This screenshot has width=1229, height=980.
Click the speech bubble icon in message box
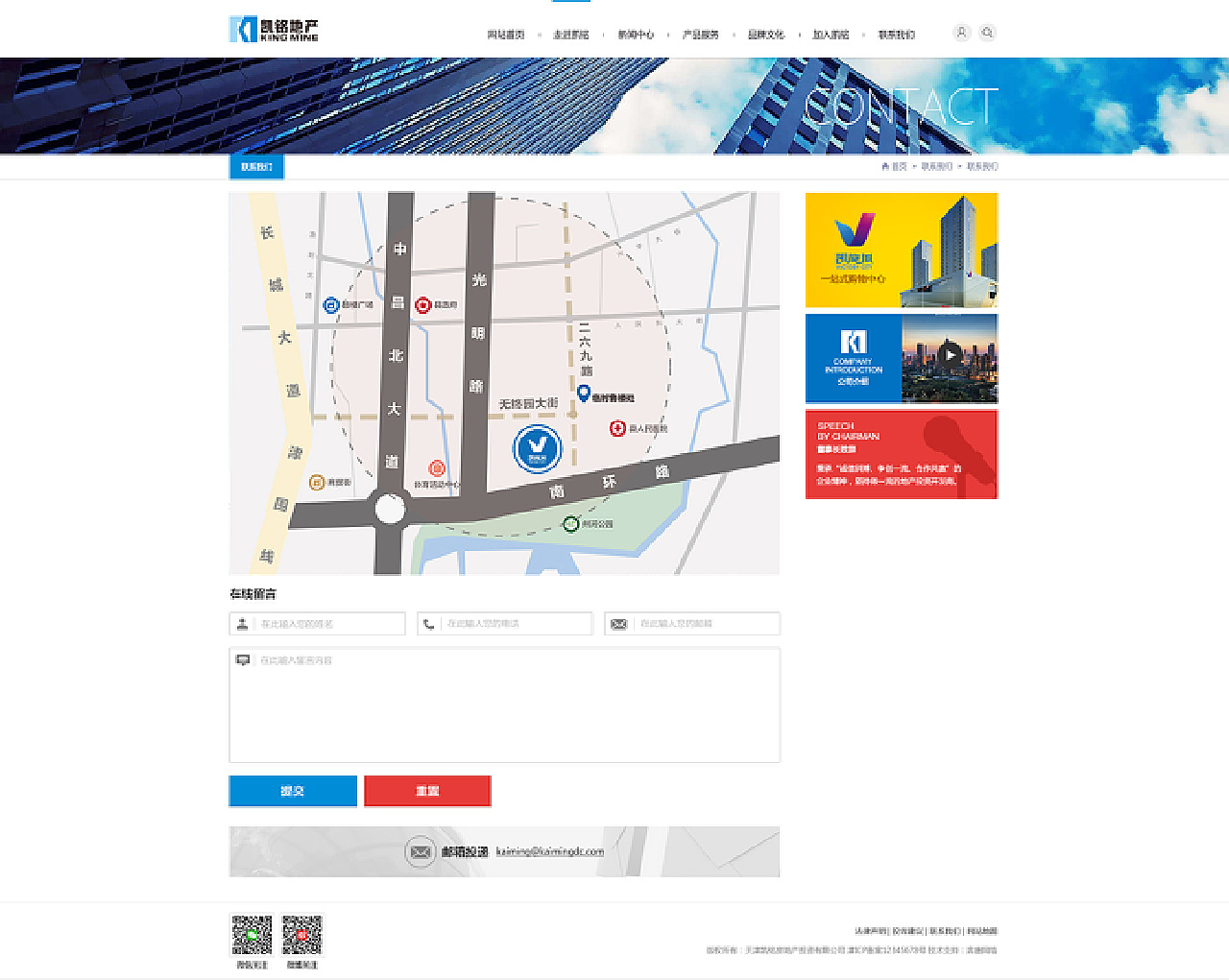(243, 660)
